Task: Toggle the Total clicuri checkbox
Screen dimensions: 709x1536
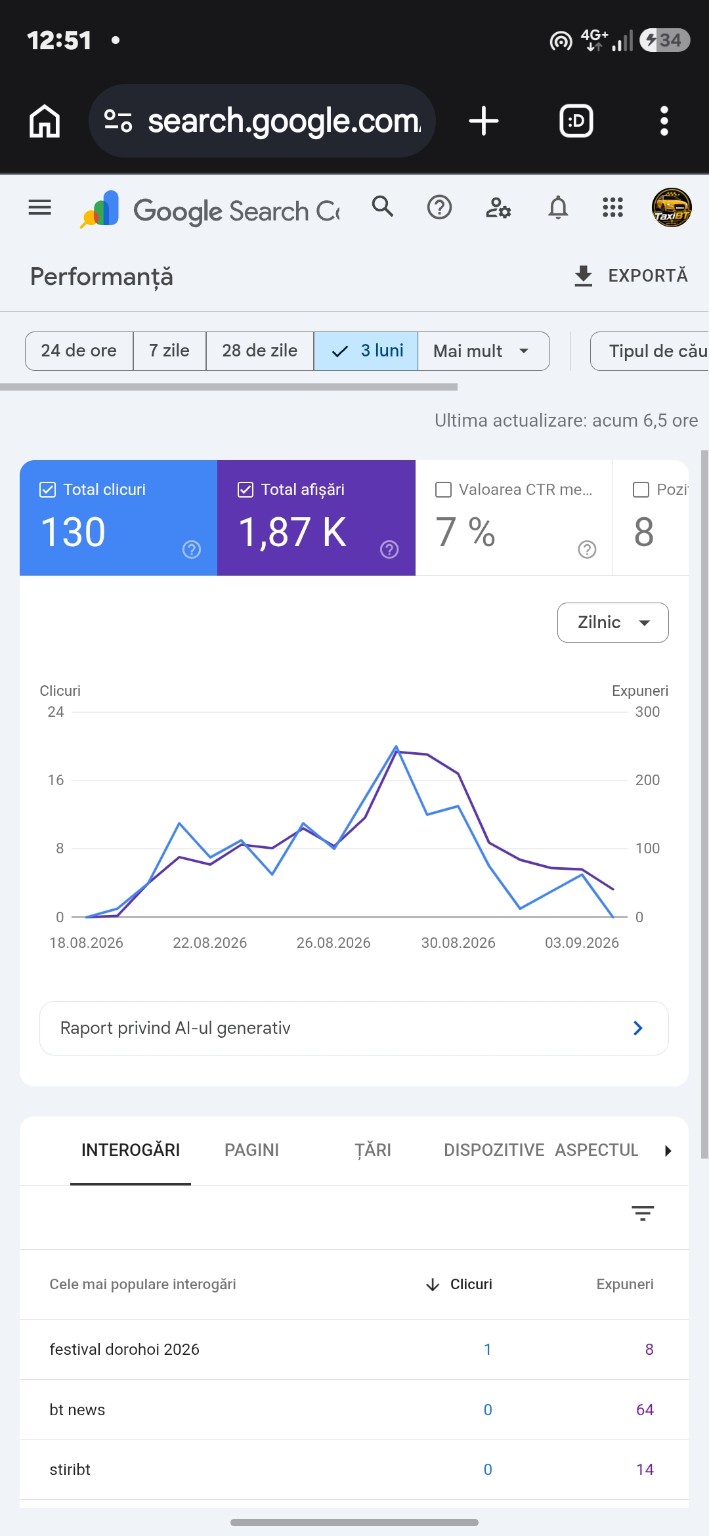Action: [47, 490]
